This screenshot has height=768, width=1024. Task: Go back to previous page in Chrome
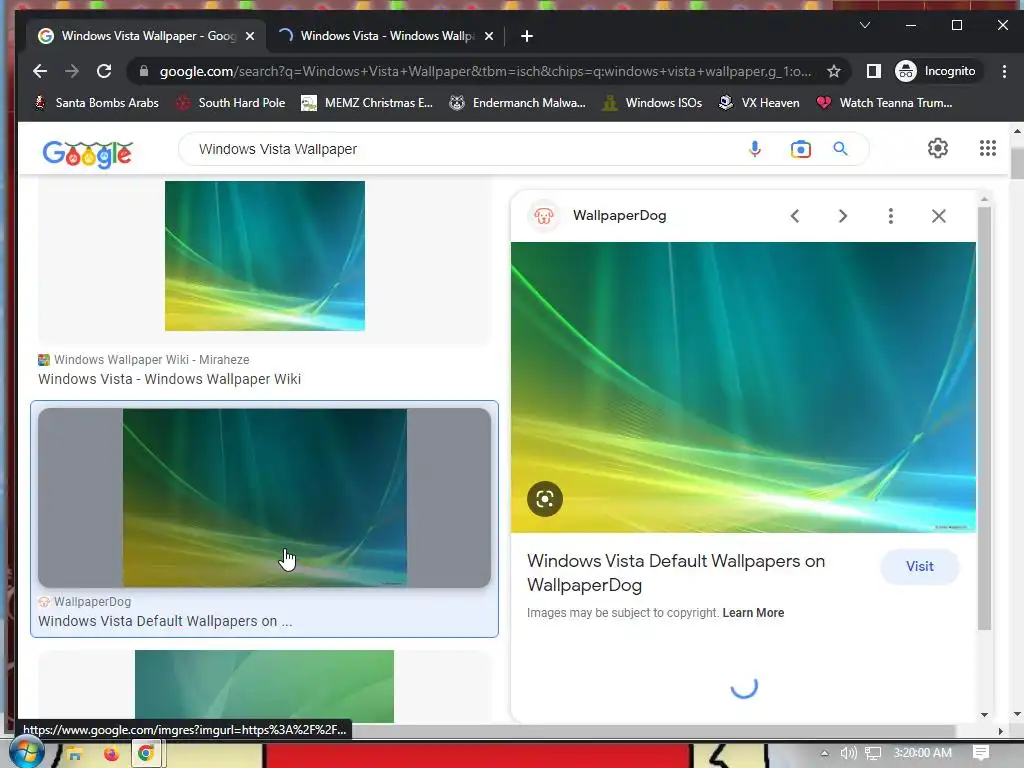[x=40, y=71]
